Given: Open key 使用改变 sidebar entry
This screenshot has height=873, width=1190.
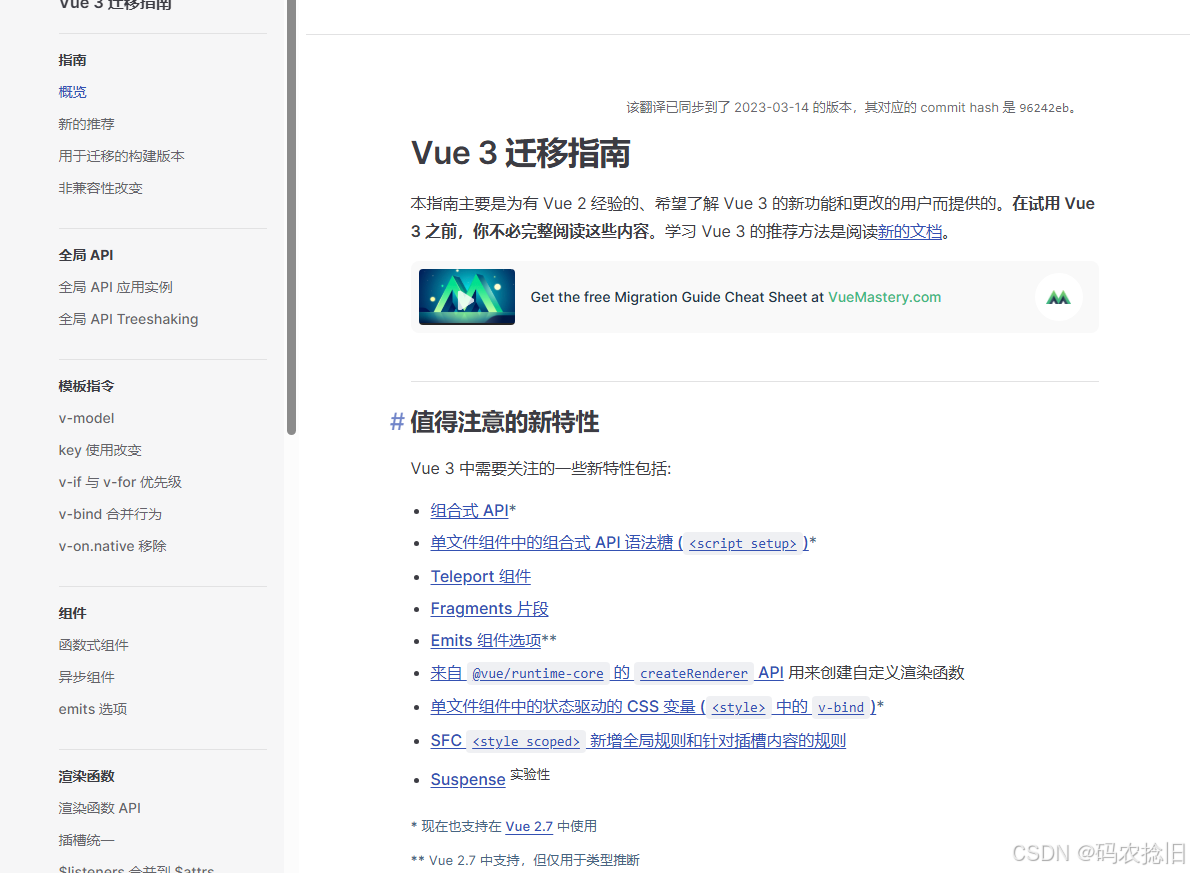Looking at the screenshot, I should click(100, 450).
